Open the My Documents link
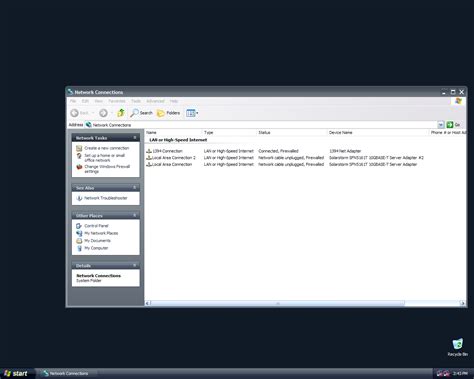Image resolution: width=474 pixels, height=379 pixels. tap(97, 241)
